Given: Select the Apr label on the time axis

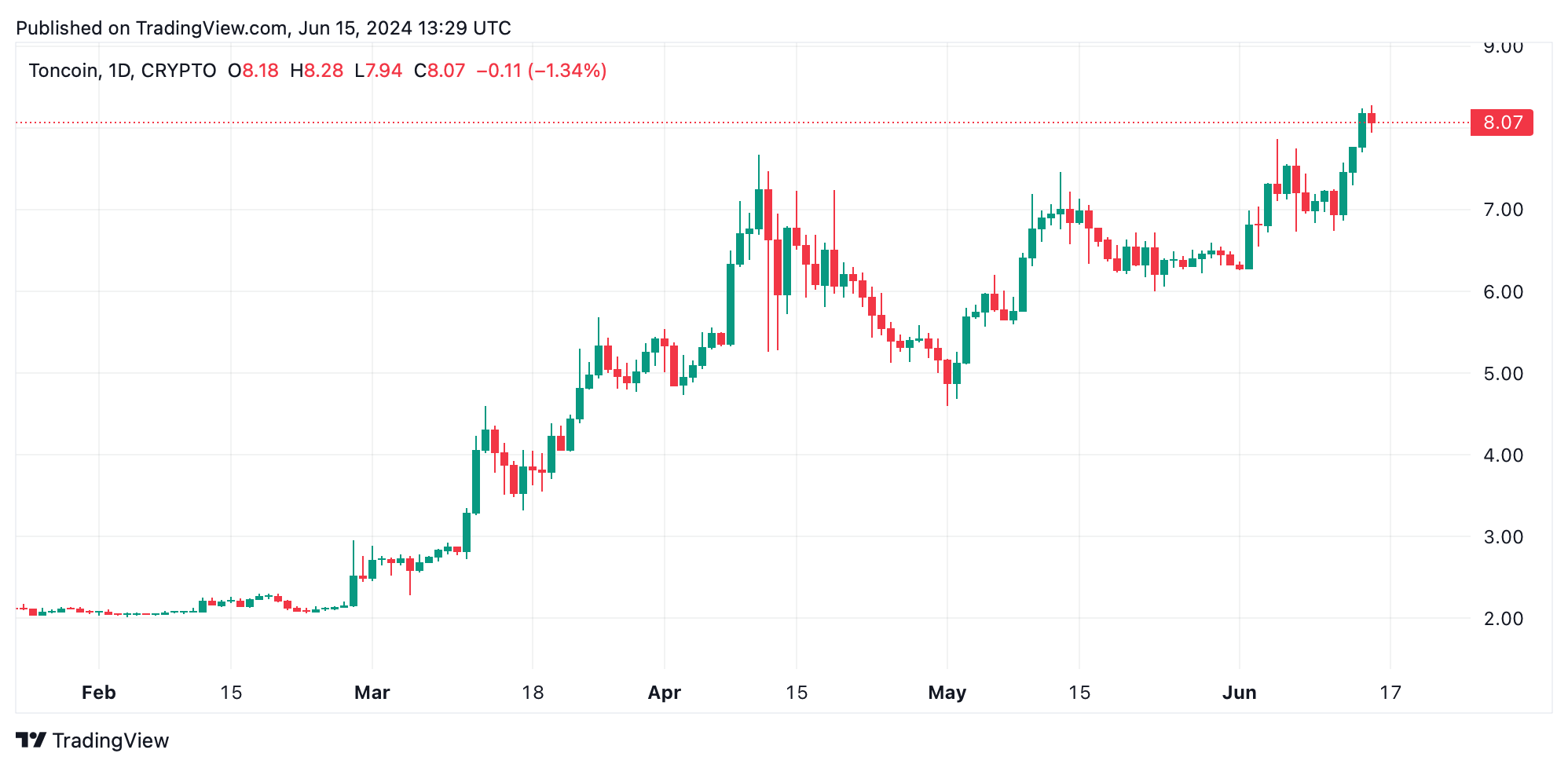Looking at the screenshot, I should point(665,693).
